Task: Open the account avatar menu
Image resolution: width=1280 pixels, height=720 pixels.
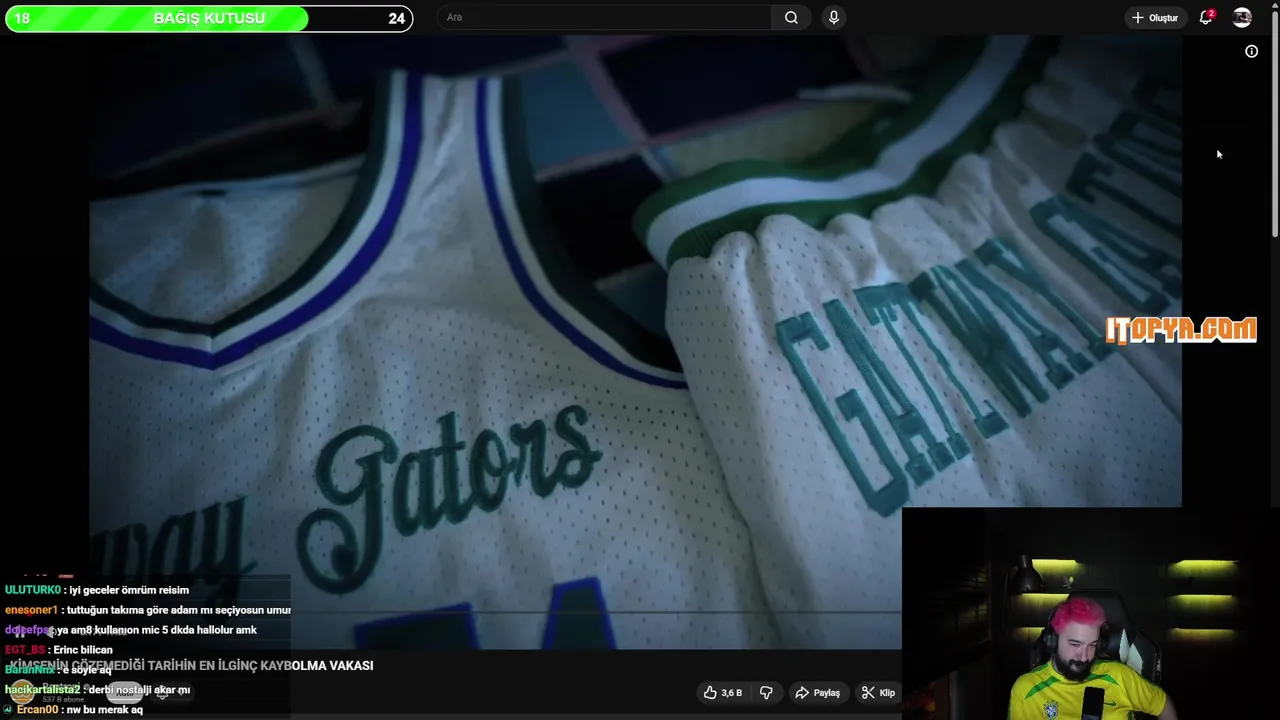Action: tap(1242, 17)
